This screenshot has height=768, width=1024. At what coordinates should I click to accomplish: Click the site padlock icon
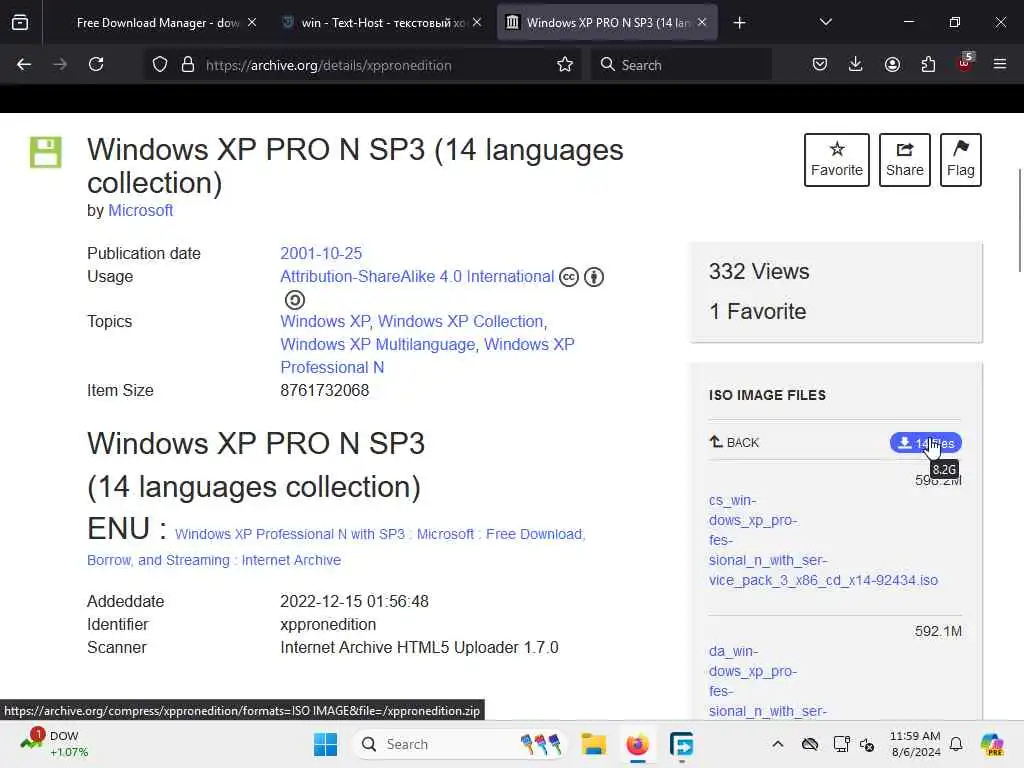(x=188, y=65)
